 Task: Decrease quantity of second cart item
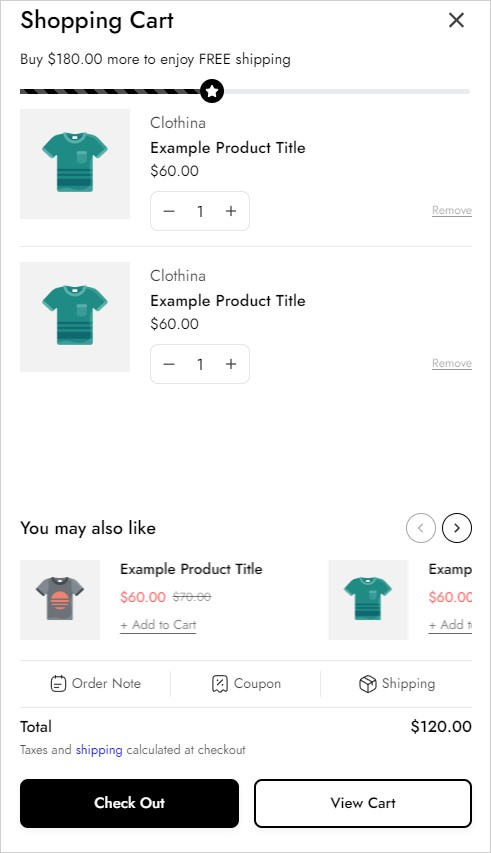click(169, 364)
